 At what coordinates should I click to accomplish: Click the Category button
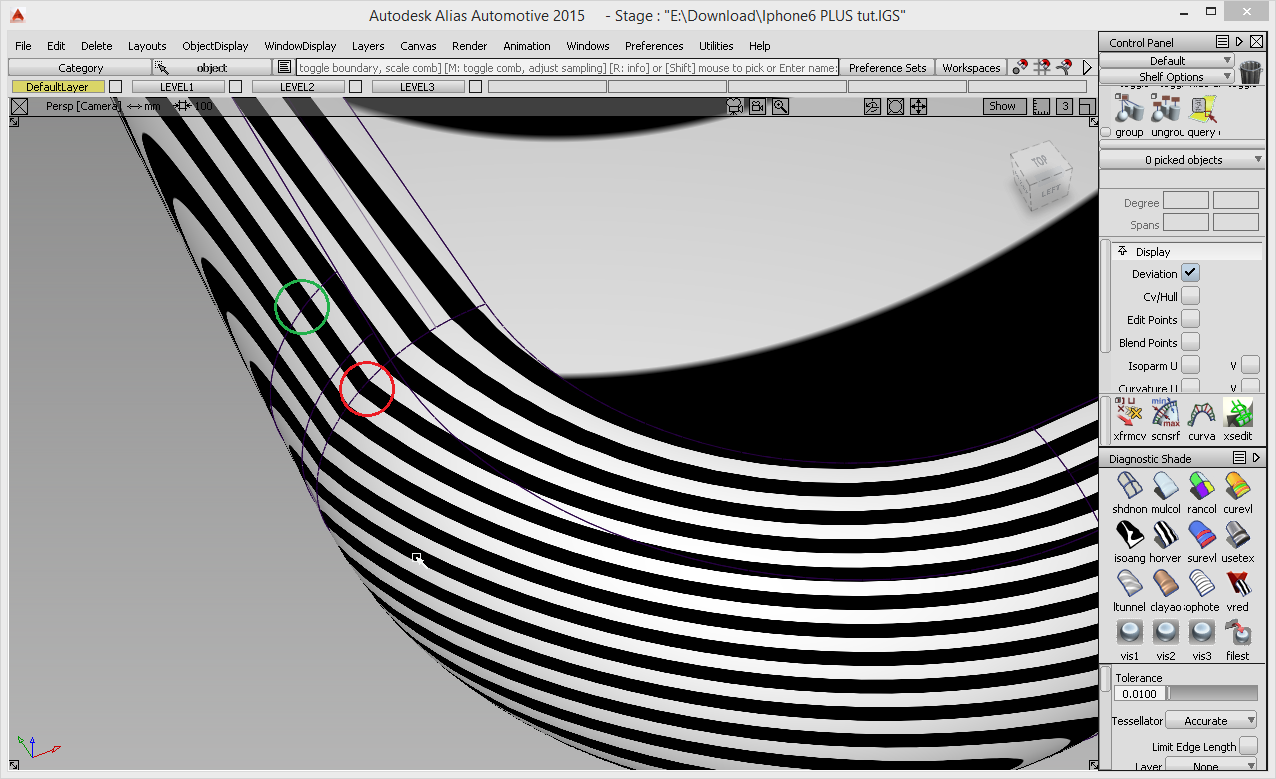[80, 68]
